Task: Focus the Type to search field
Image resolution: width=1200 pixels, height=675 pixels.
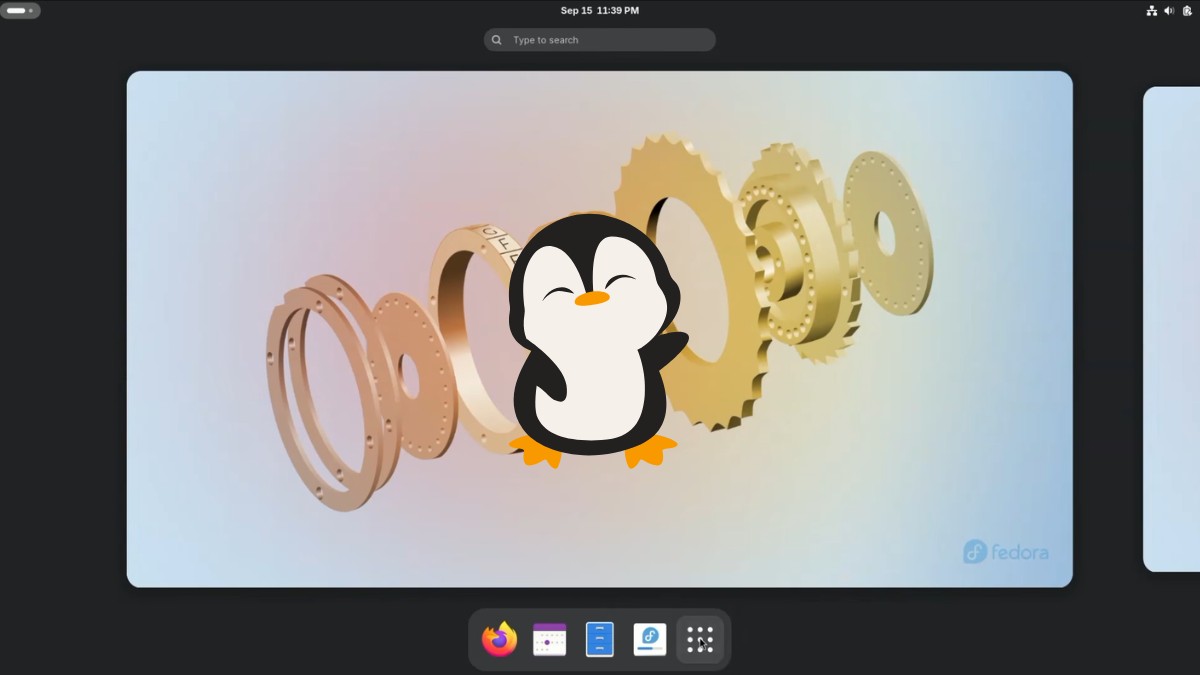Action: click(x=600, y=40)
